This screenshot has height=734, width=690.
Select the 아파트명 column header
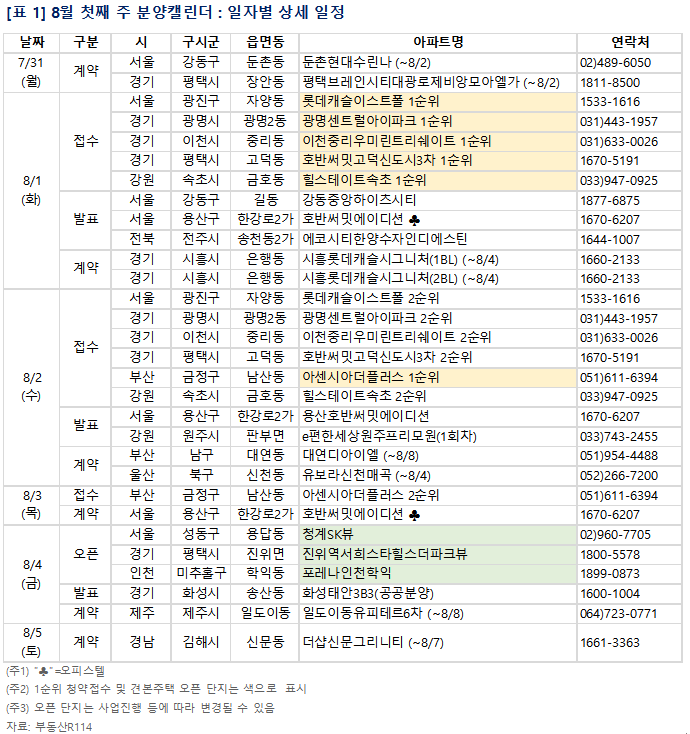437,42
